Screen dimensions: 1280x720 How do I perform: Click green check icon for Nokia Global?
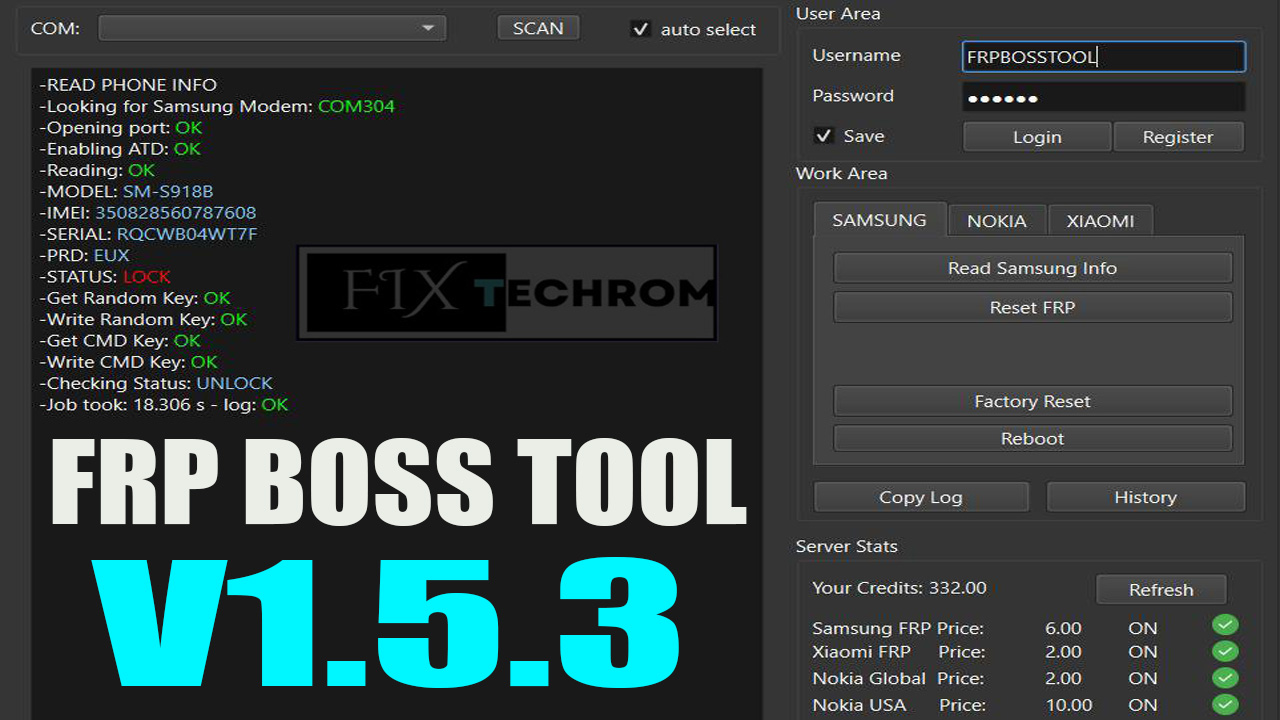[x=1225, y=678]
